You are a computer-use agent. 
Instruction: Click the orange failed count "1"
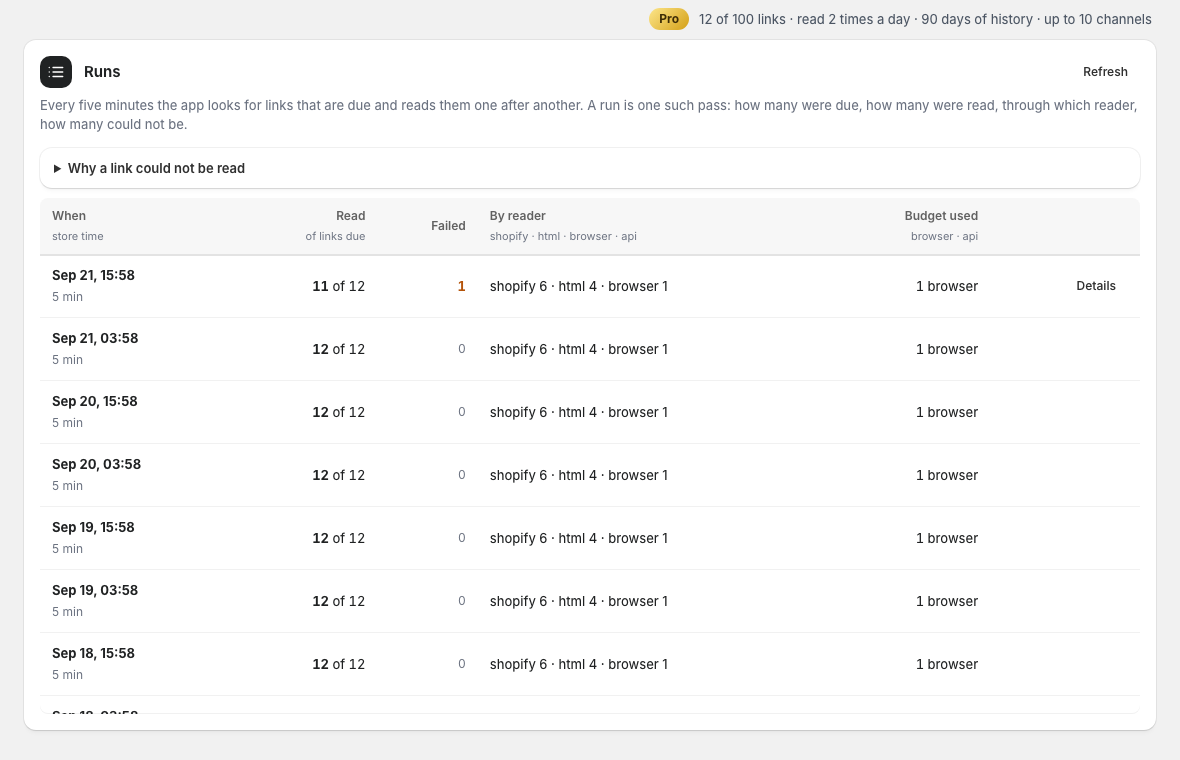(x=461, y=287)
